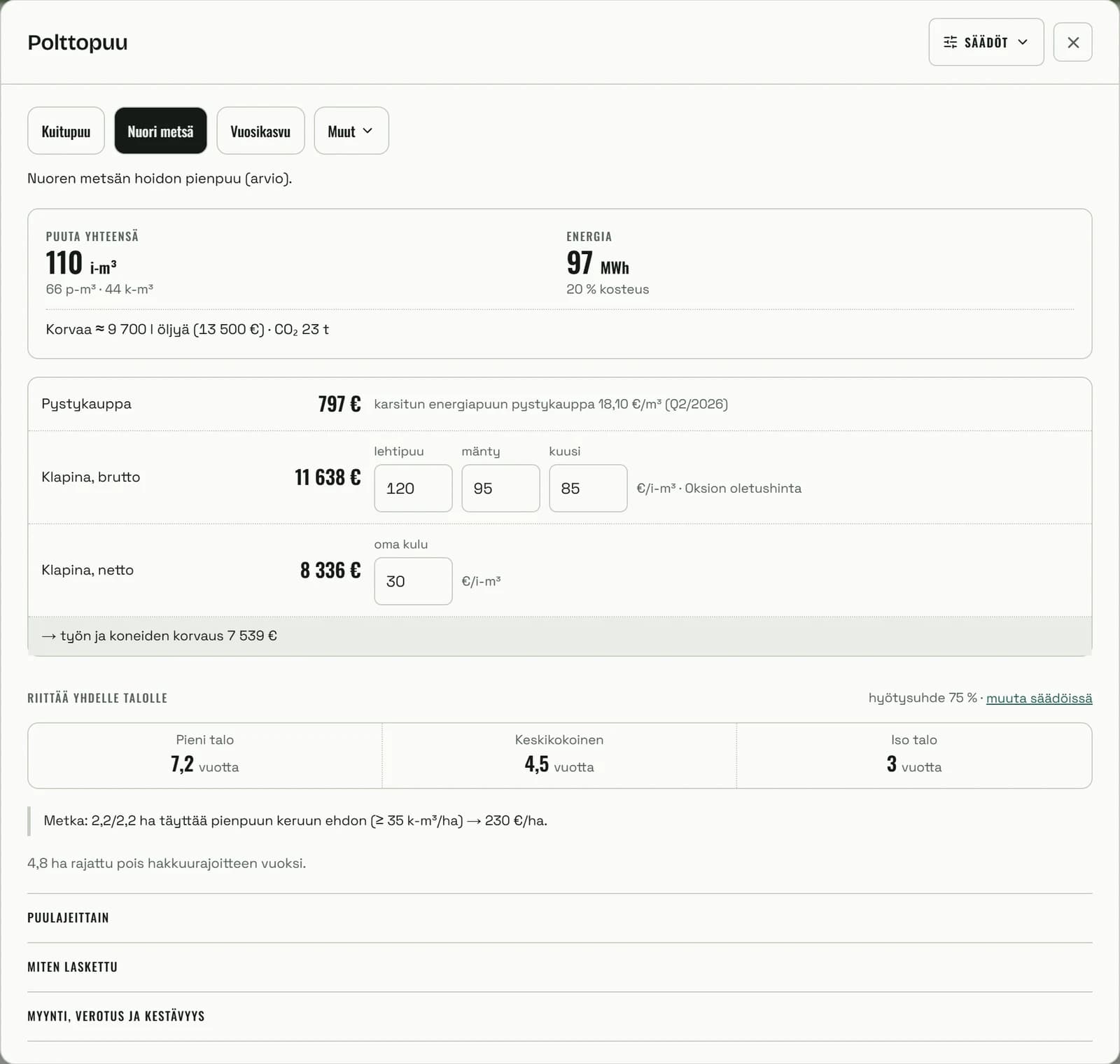The image size is (1120, 1064).
Task: Click the sliders icon in SÄÄDÖT button
Action: point(950,42)
